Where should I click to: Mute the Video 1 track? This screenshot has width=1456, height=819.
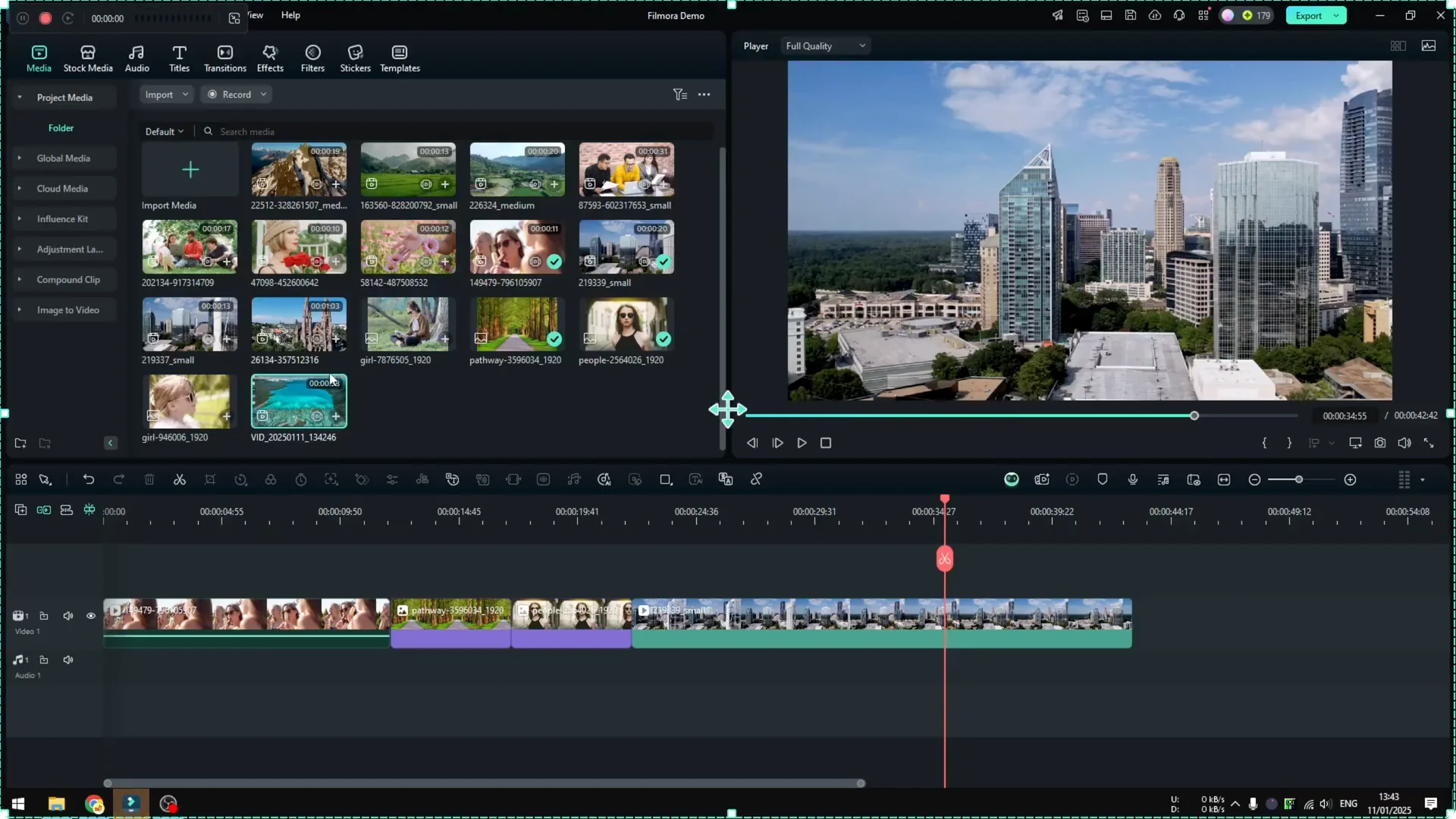tap(68, 616)
